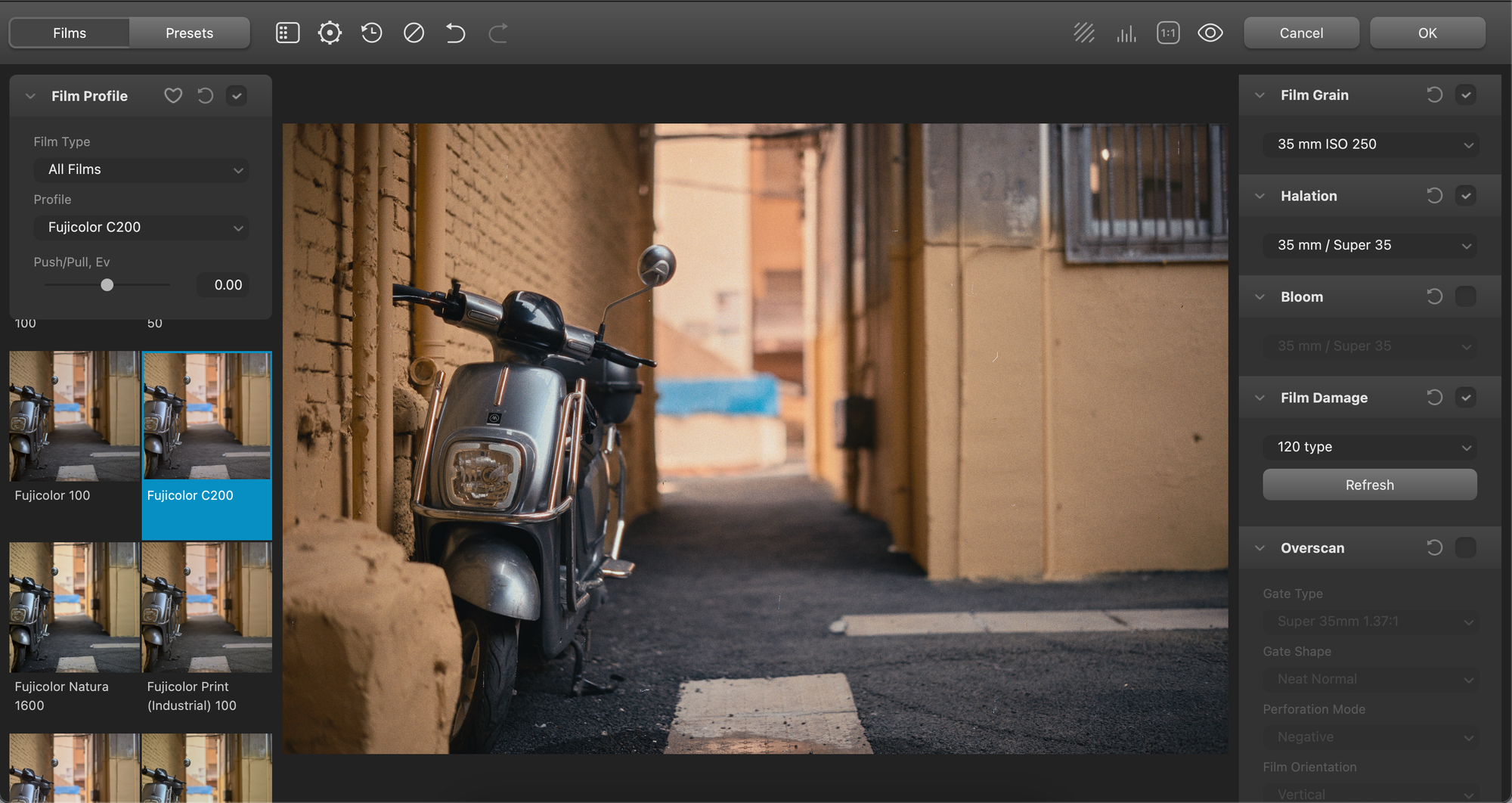Switch to the Films tab
The height and width of the screenshot is (803, 1512).
pyautogui.click(x=70, y=33)
